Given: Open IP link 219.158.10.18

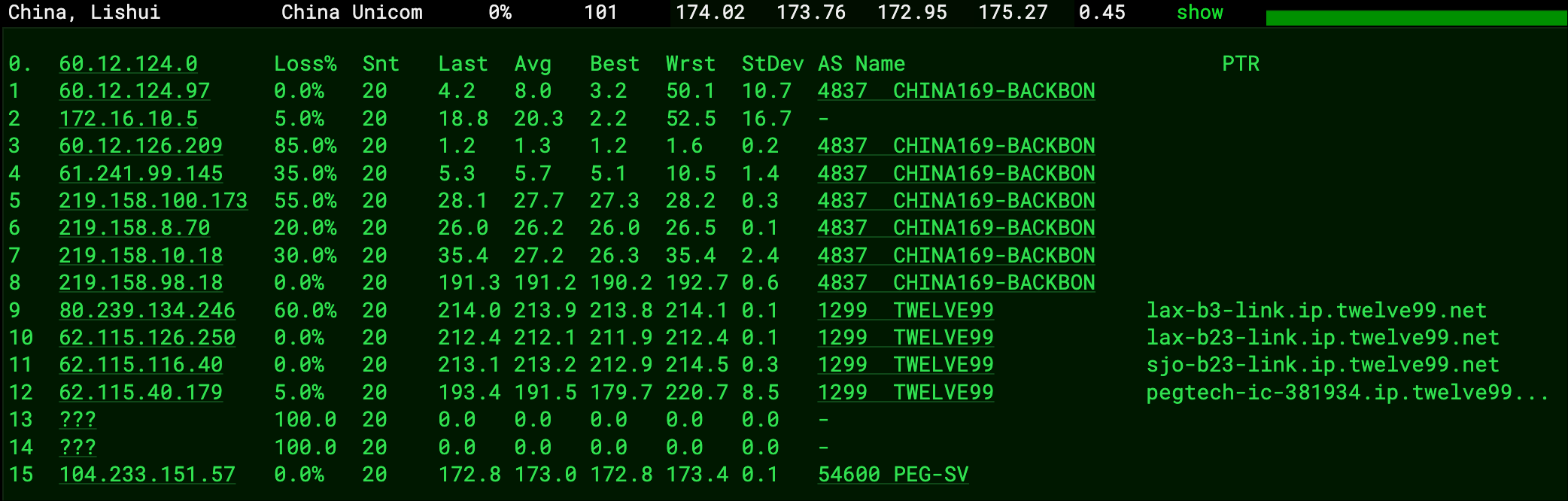Looking at the screenshot, I should pos(141,256).
